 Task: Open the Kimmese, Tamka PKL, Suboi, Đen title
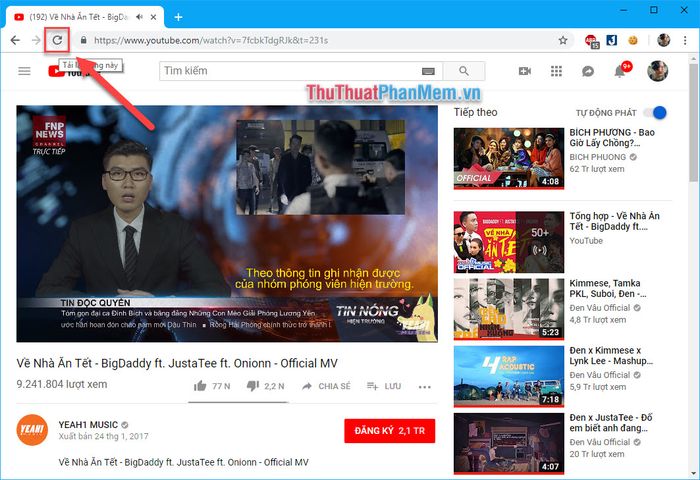[608, 288]
